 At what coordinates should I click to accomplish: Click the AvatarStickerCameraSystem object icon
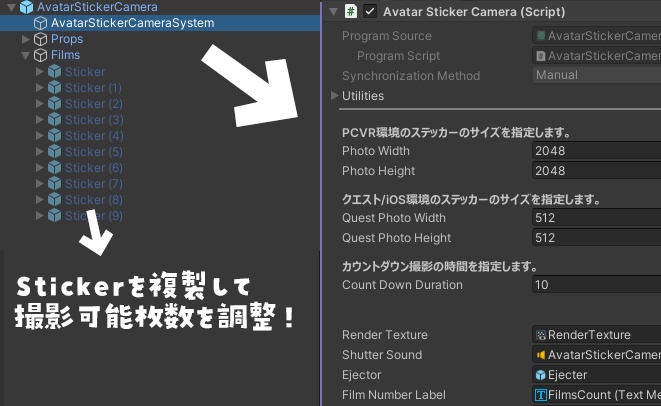click(40, 23)
